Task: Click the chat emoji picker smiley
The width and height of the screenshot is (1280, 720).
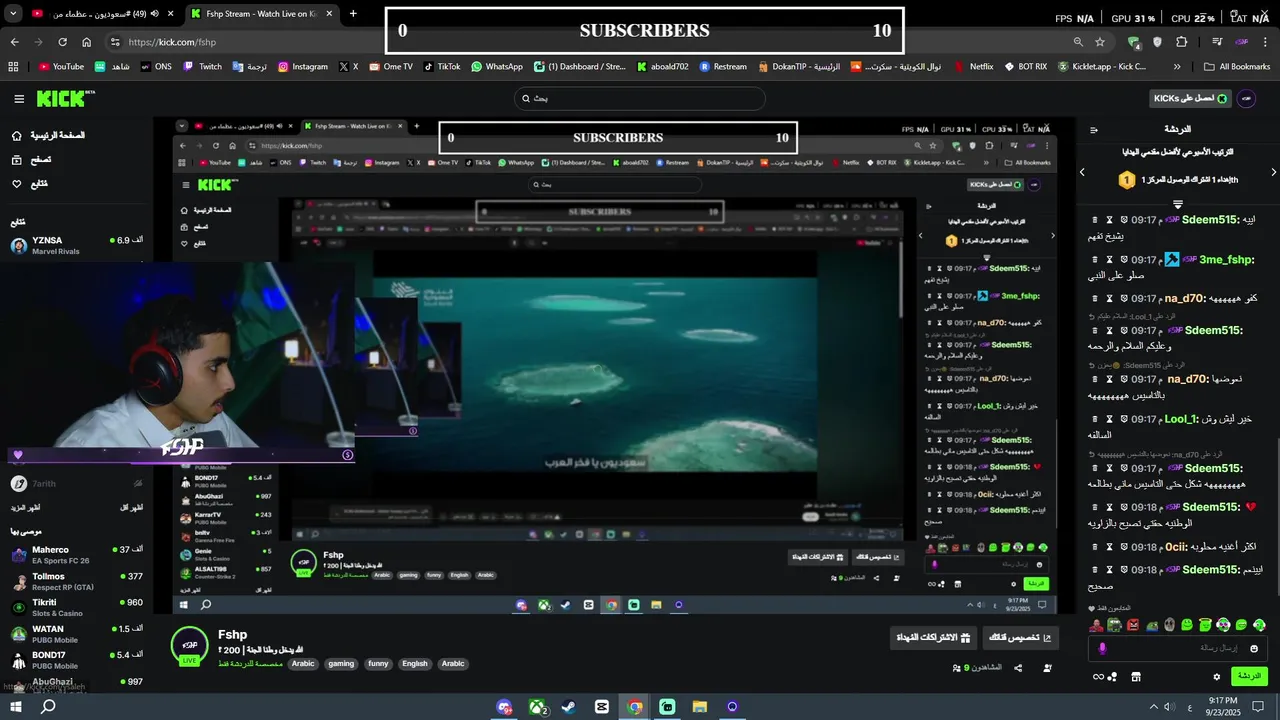Action: click(1254, 648)
